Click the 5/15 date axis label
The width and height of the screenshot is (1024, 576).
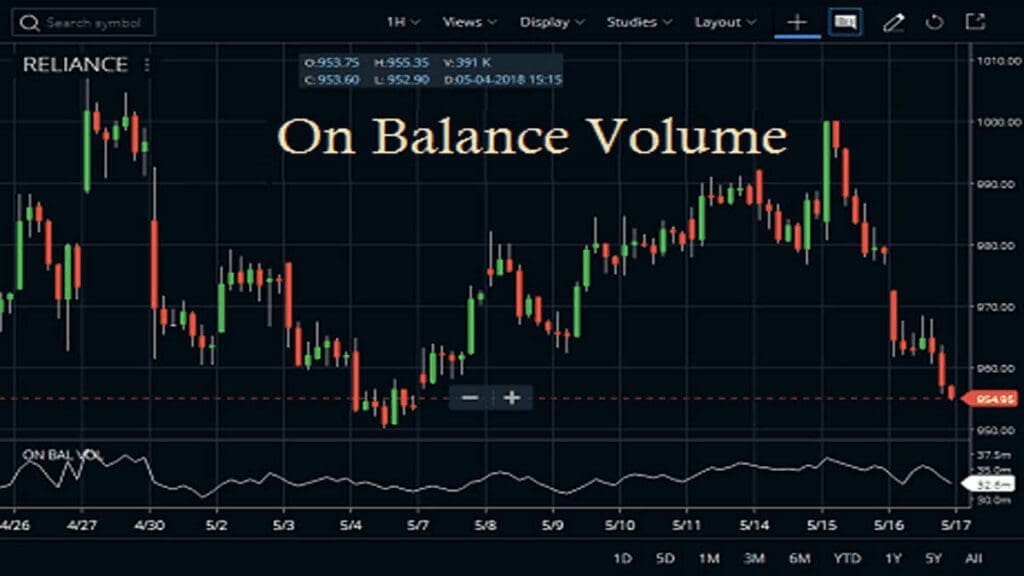822,525
